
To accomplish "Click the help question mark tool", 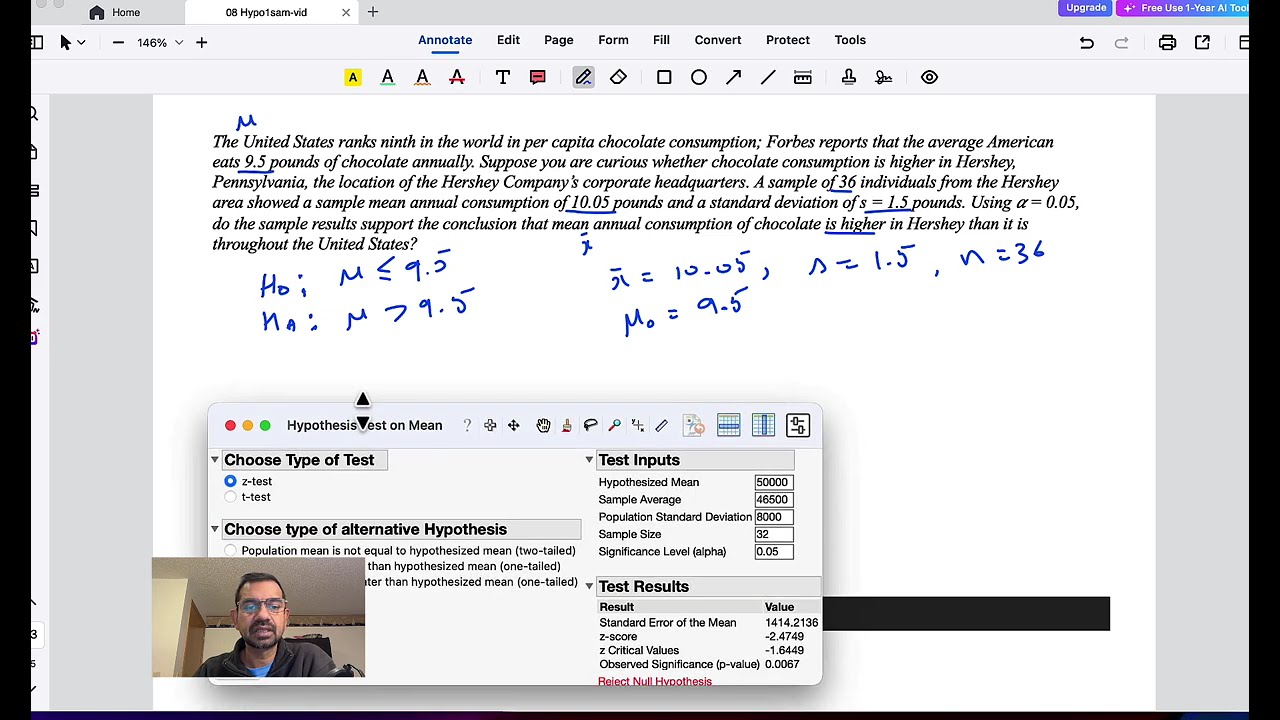I will [x=467, y=425].
